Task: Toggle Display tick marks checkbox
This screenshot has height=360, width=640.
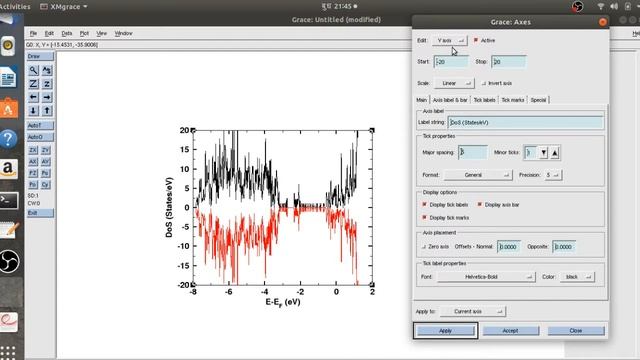Action: coord(424,218)
